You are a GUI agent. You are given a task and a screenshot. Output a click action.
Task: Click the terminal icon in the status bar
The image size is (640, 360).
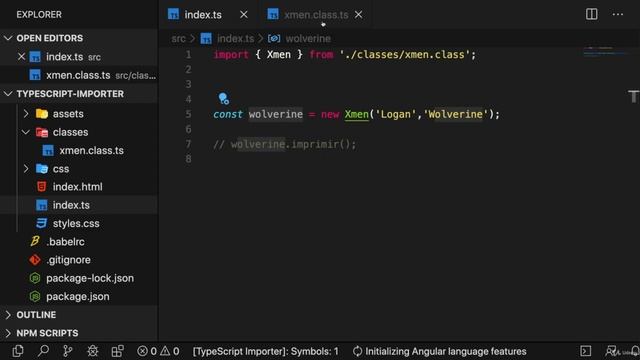click(x=586, y=351)
